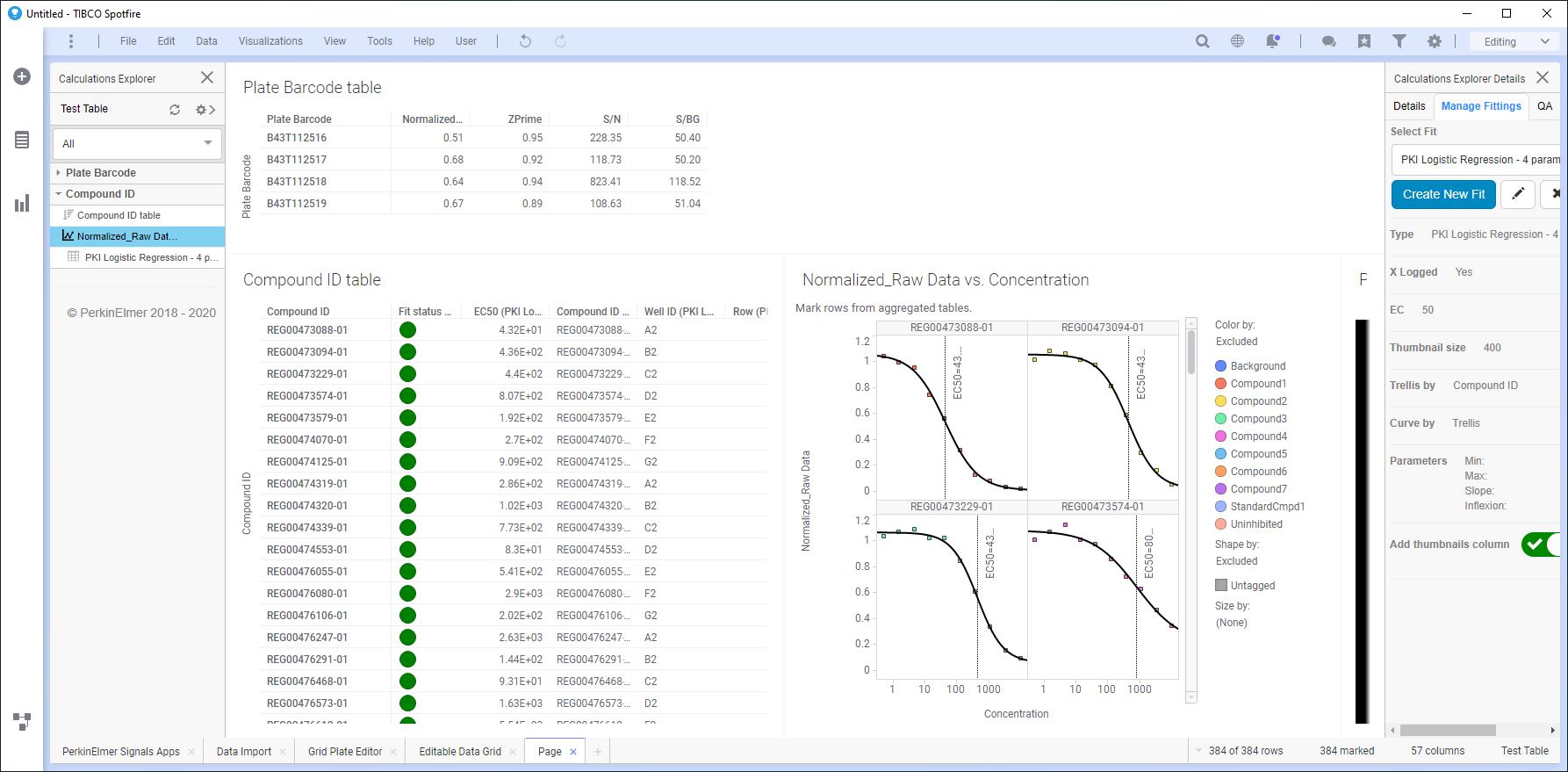This screenshot has height=772, width=1568.
Task: Sort by ZPrime column header
Action: click(525, 119)
